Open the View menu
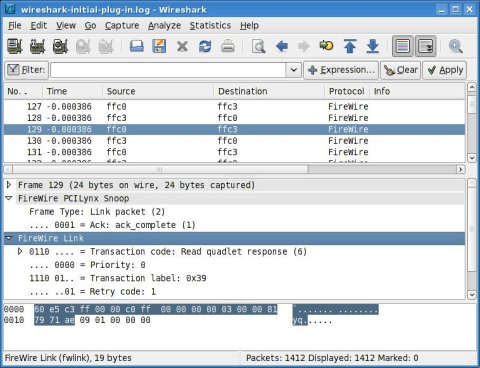This screenshot has height=368, width=480. 66,25
